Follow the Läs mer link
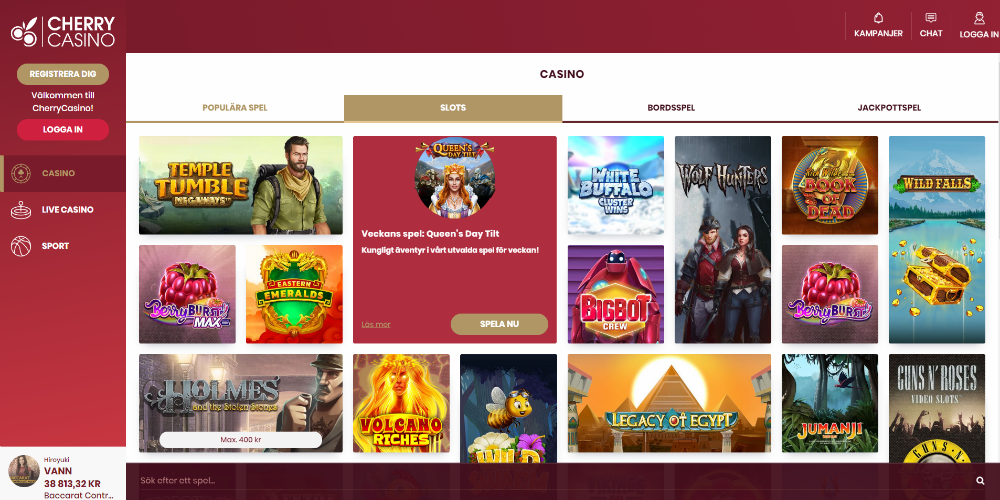 376,325
